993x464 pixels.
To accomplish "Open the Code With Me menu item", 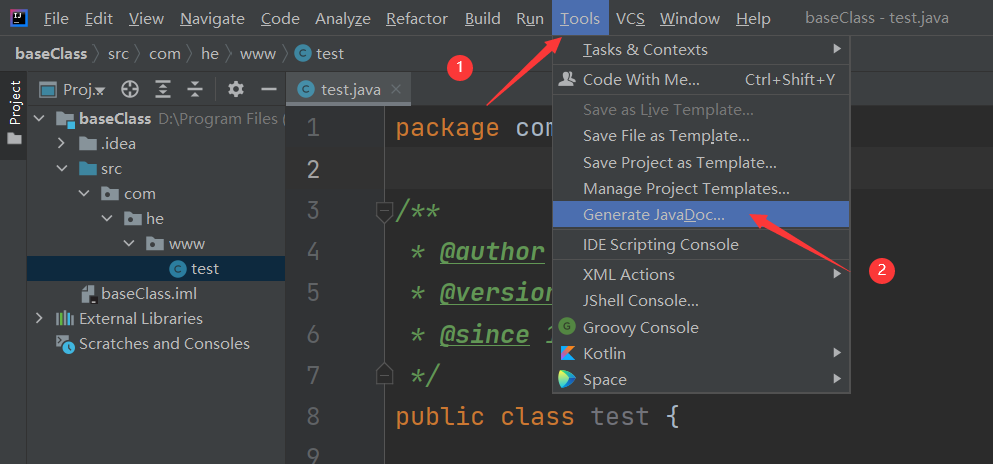I will (700, 80).
